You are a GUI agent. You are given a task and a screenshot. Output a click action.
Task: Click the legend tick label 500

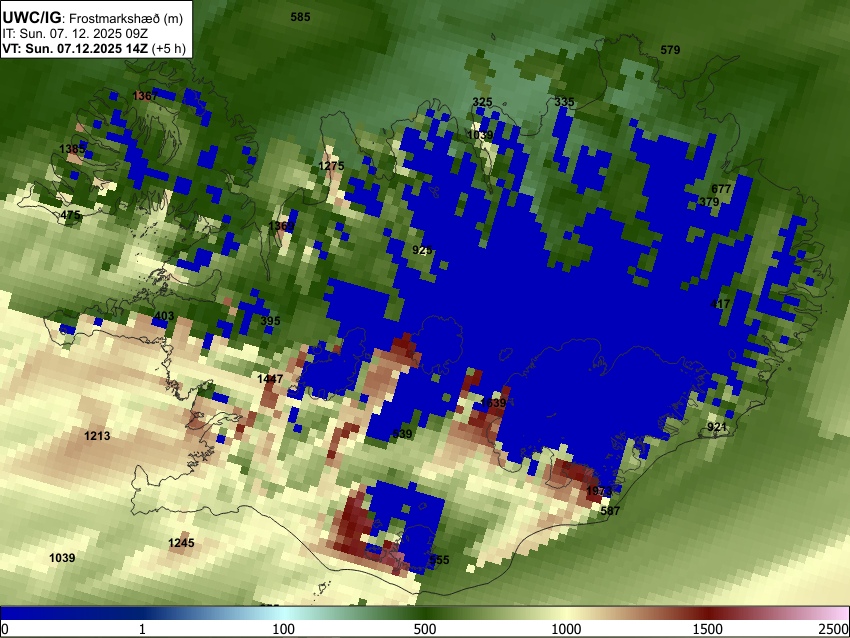(425, 629)
